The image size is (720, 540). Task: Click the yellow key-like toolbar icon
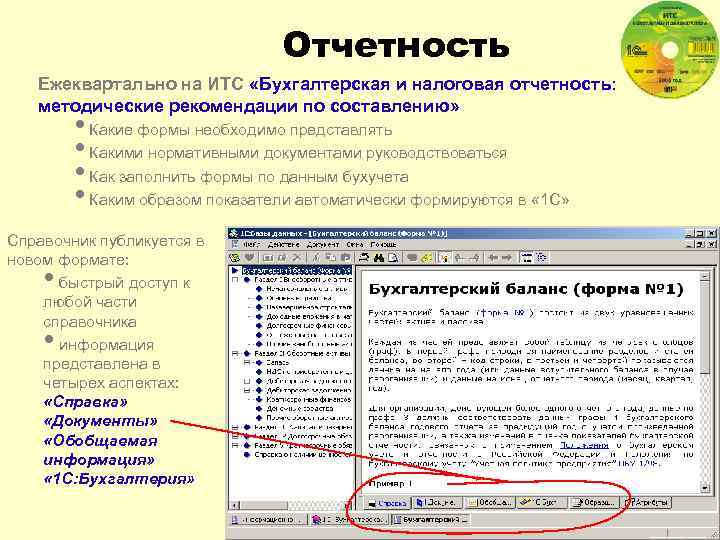[x=427, y=258]
